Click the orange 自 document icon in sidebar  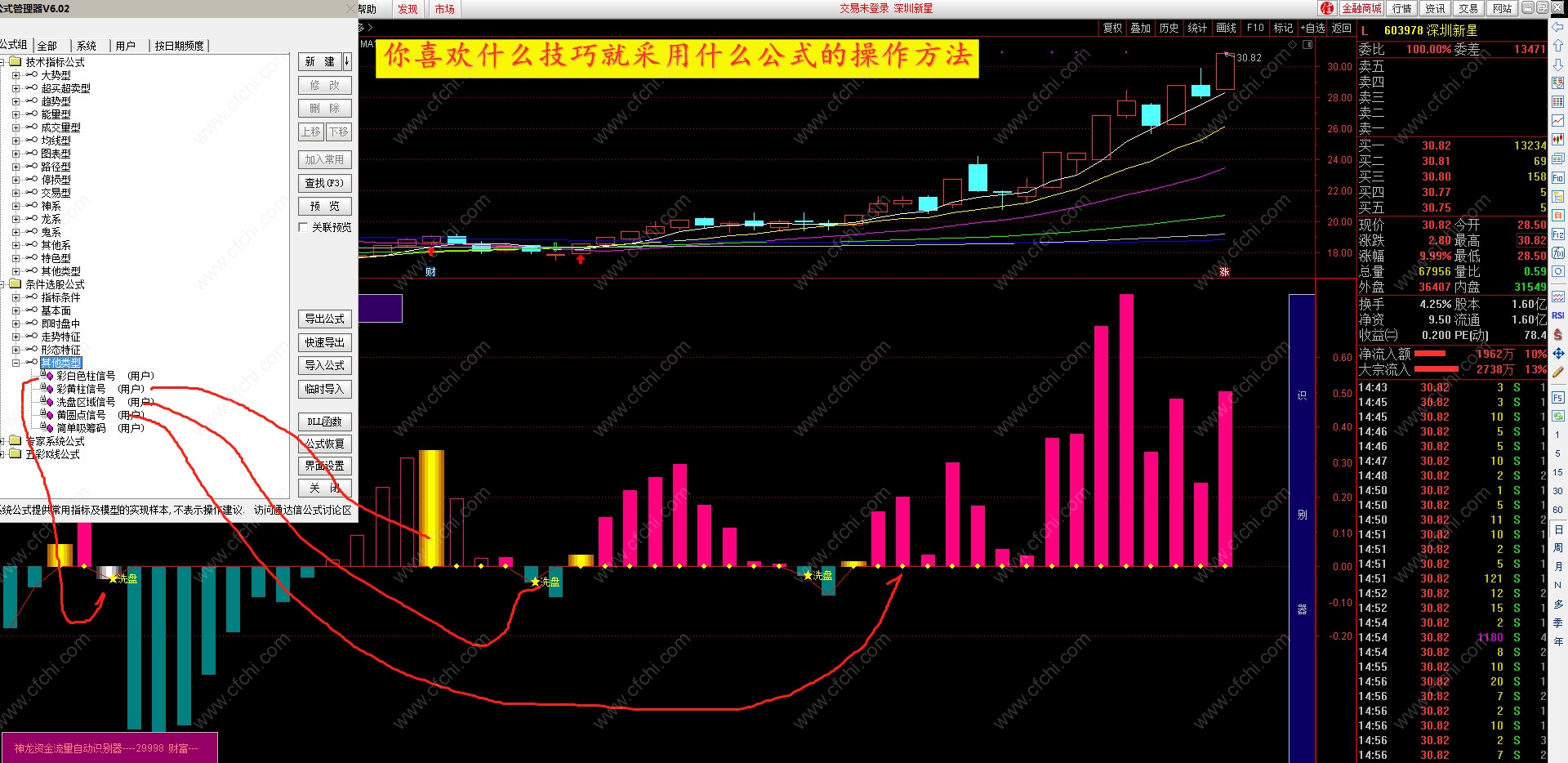1557,215
